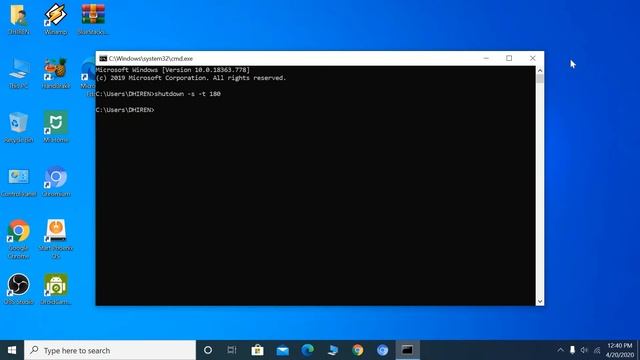
Task: Click the '(c) 2019 Microsoft Corporation' line
Action: click(191, 78)
